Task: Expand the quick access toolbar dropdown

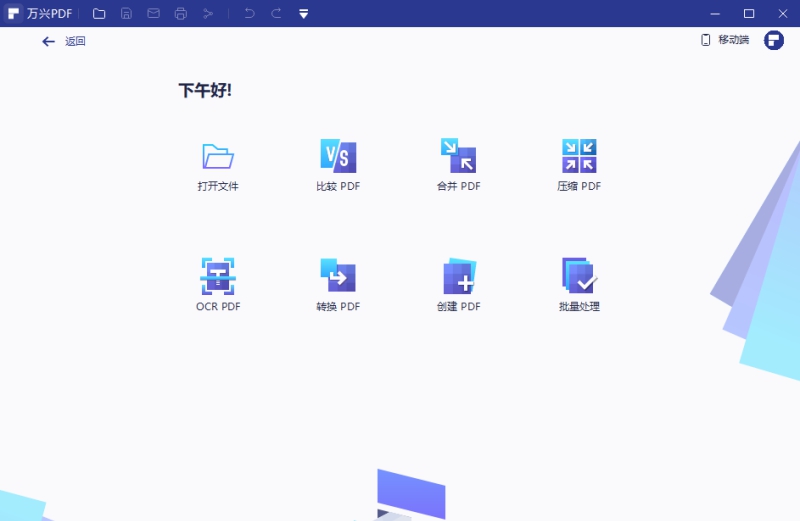Action: [x=304, y=14]
